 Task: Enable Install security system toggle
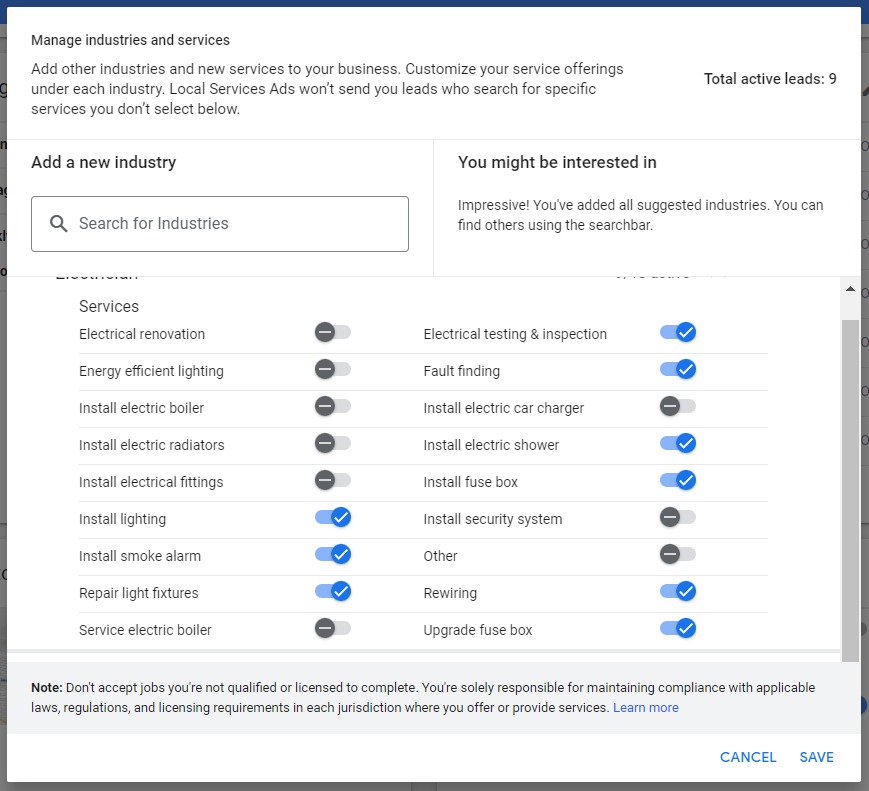coord(678,518)
